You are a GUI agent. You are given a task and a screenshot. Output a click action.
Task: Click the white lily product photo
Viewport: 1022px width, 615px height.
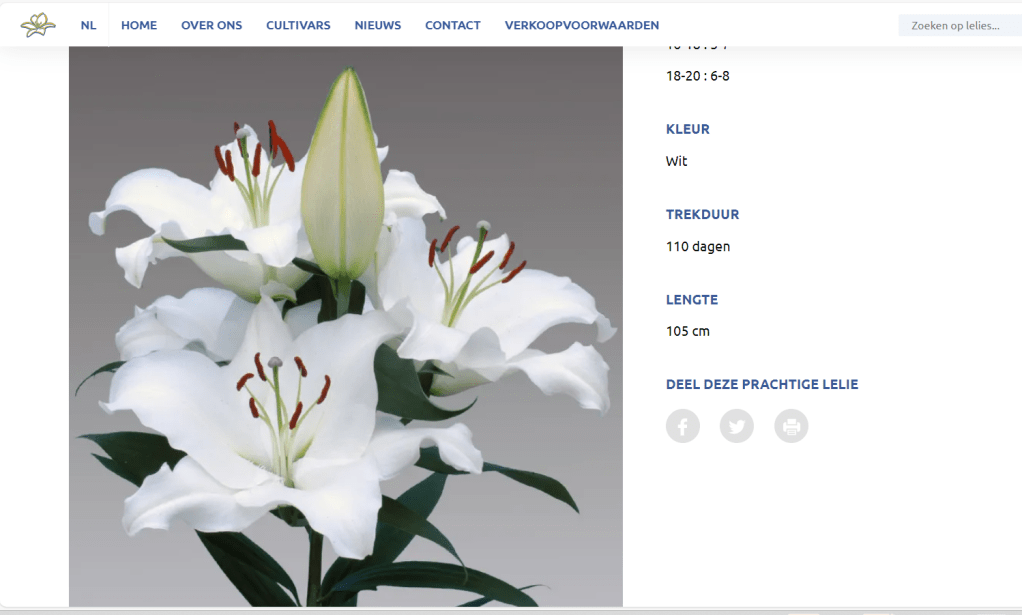tap(346, 326)
